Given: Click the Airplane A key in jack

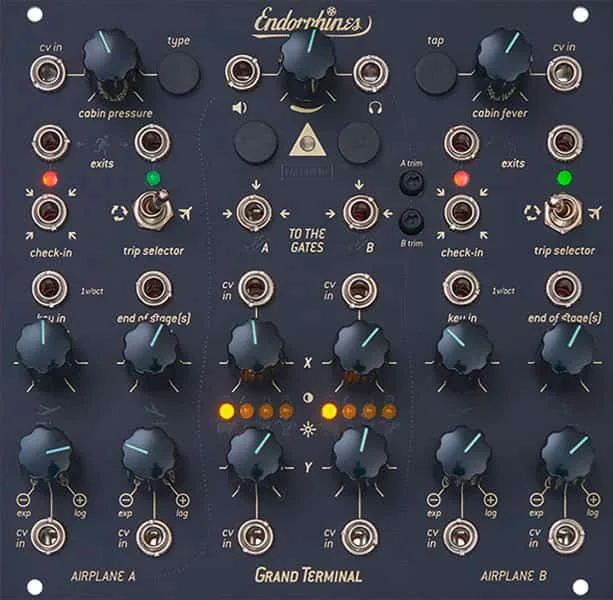Looking at the screenshot, I should 50,288.
